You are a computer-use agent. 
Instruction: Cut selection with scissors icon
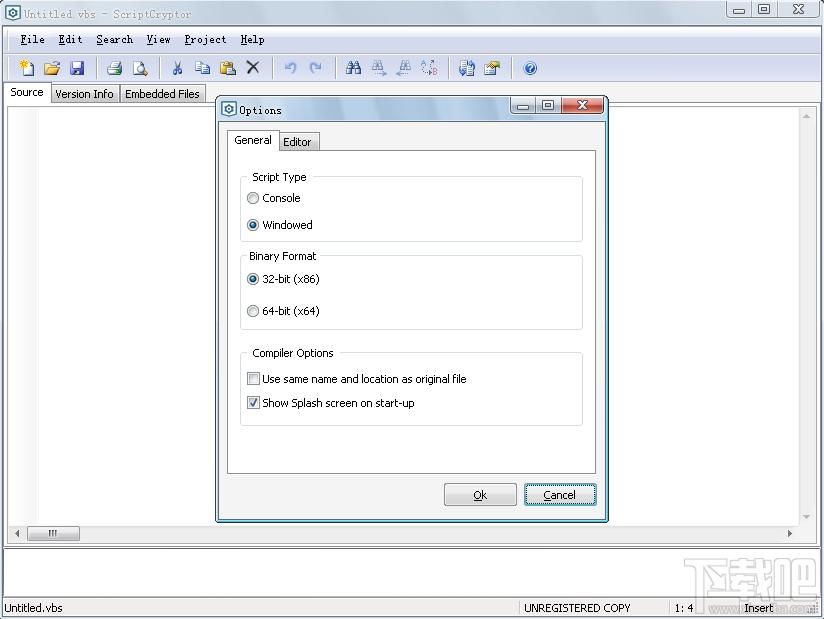pos(177,68)
